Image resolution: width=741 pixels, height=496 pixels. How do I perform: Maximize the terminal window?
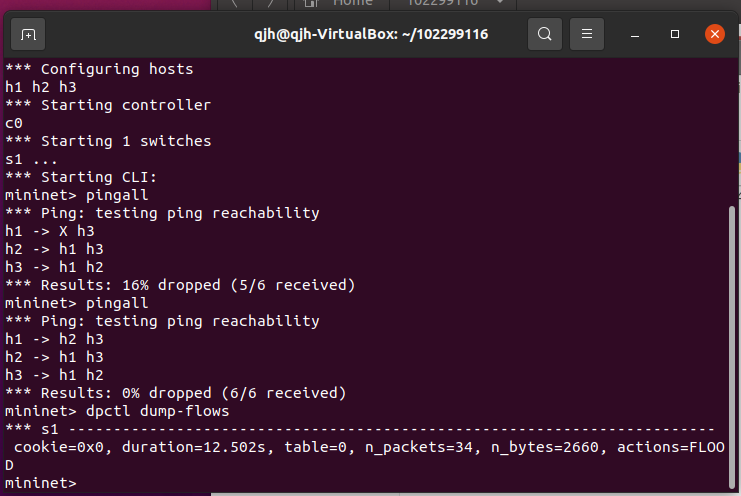675,34
